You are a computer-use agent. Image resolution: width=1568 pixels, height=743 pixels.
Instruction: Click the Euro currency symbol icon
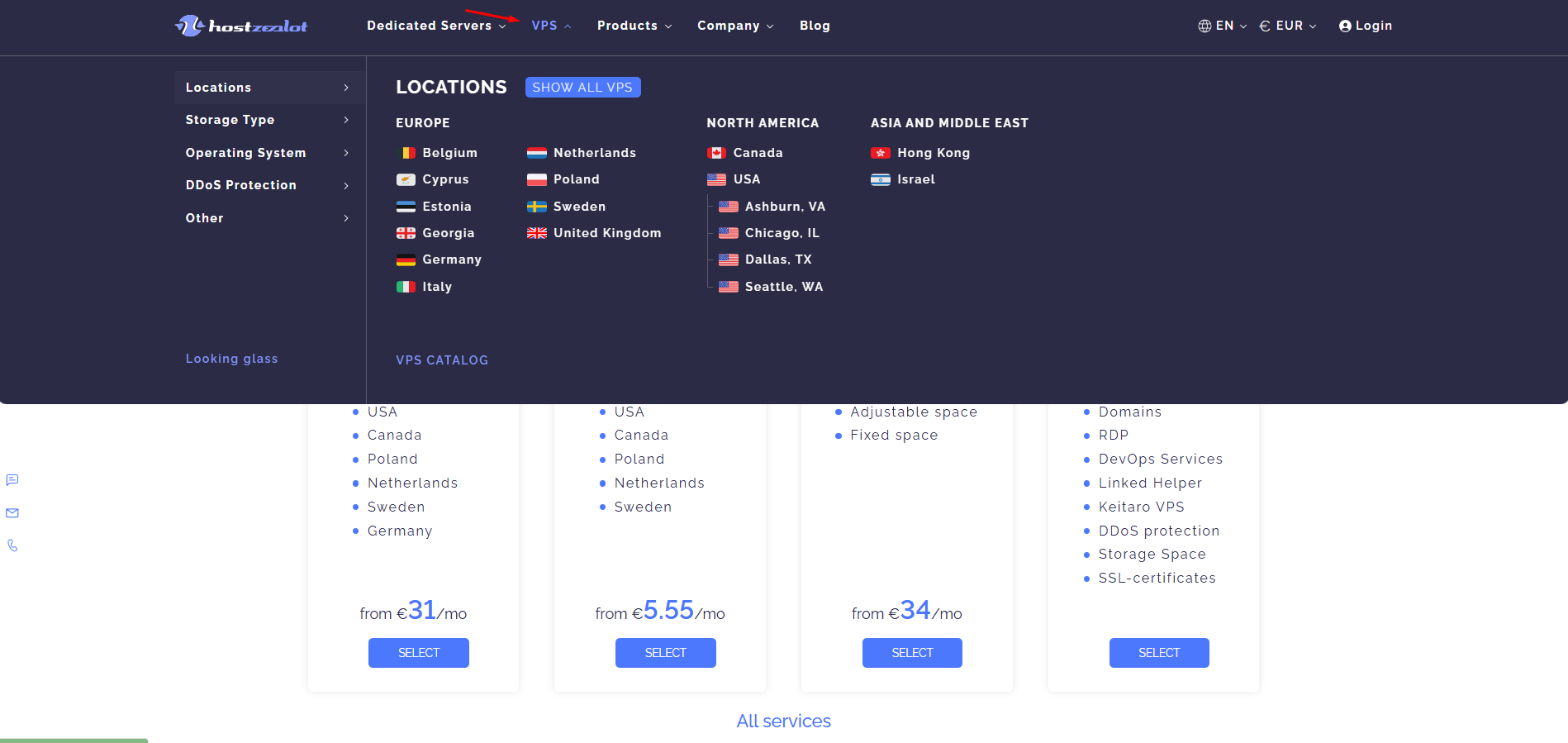point(1265,26)
